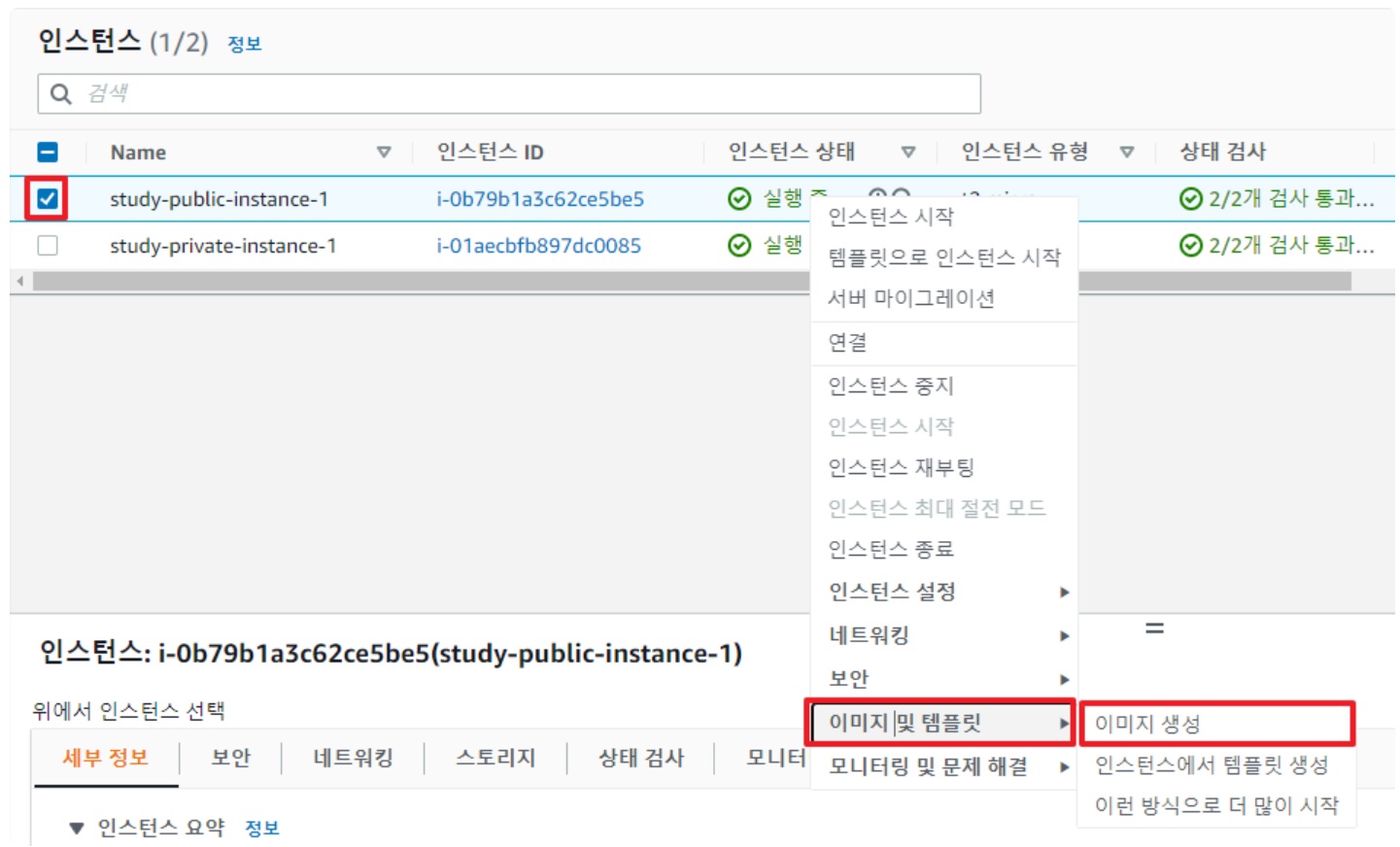Click study-public-instance-1 name cell
This screenshot has height=847, width=1400.
coord(220,199)
